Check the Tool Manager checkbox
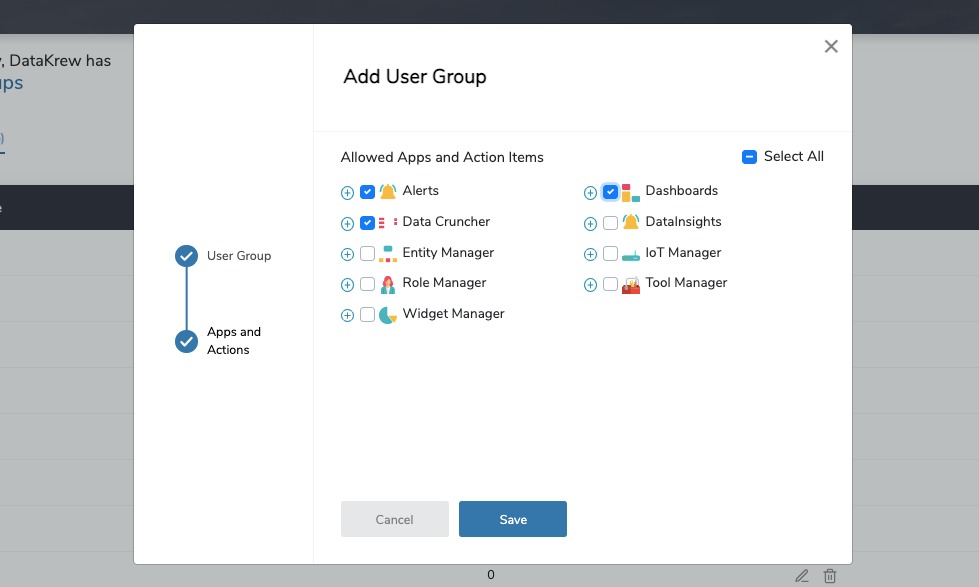Image resolution: width=979 pixels, height=587 pixels. tap(610, 285)
